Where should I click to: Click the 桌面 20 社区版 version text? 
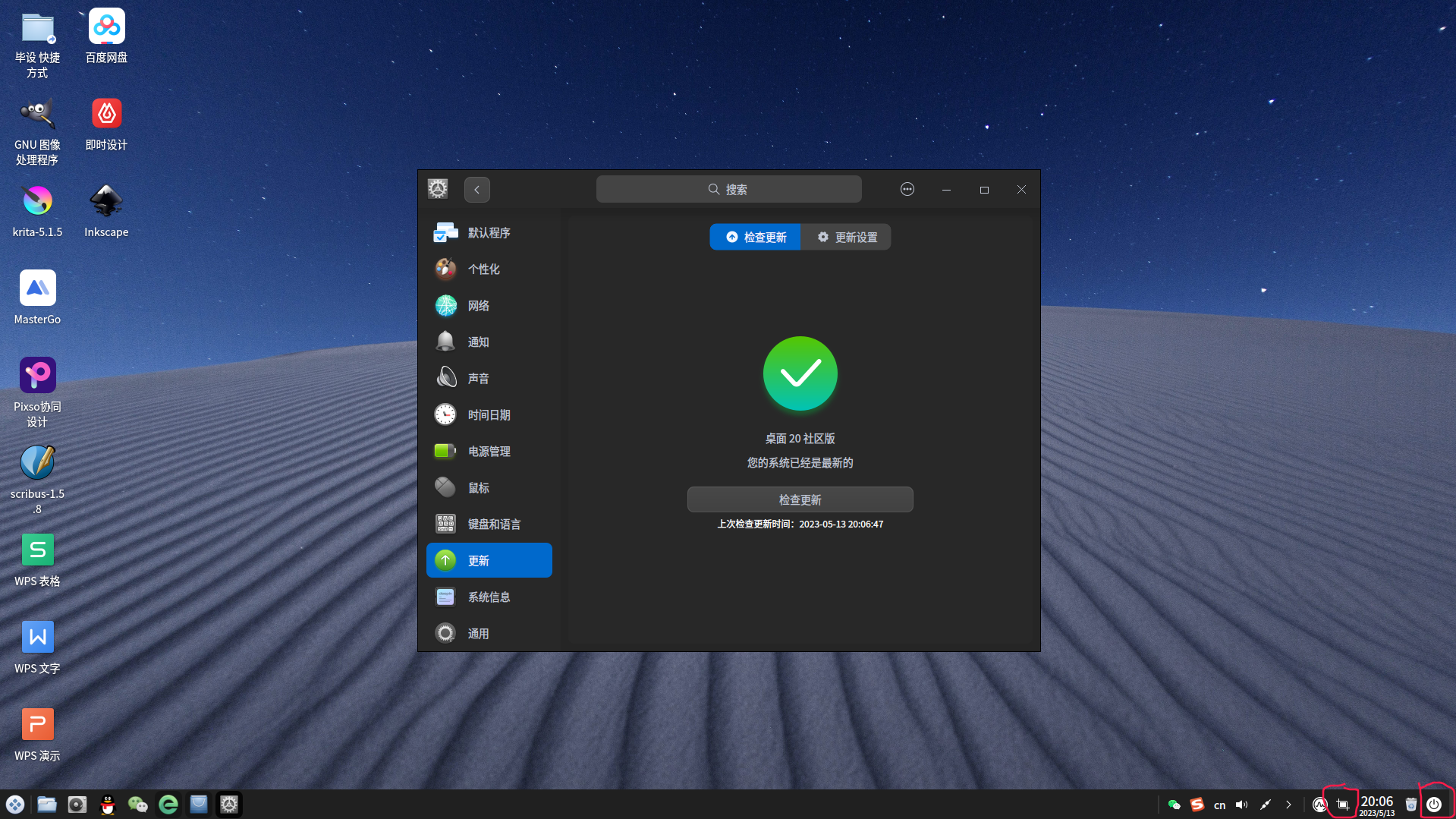[800, 439]
